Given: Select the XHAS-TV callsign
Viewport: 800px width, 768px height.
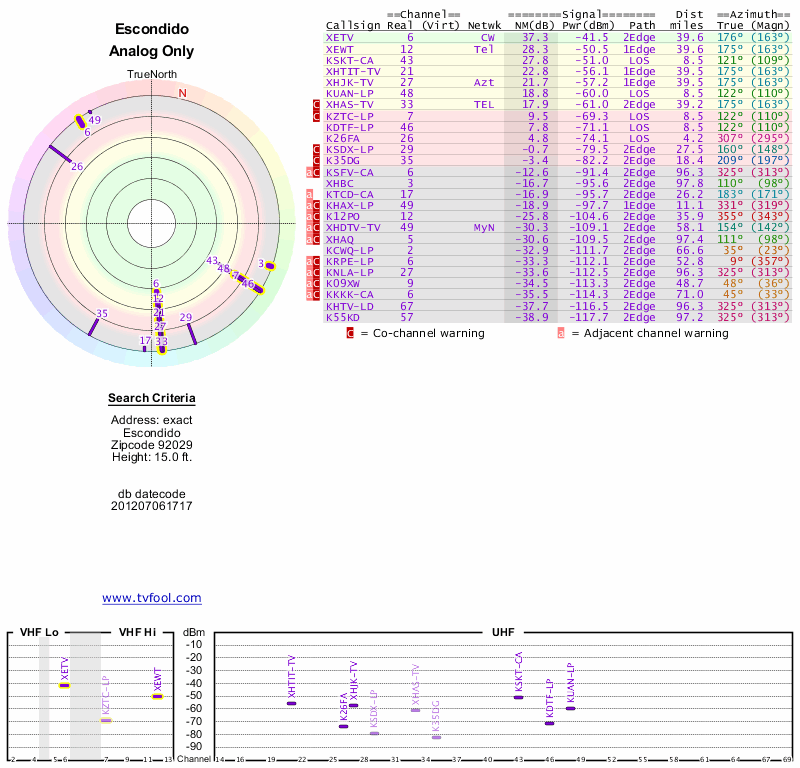Looking at the screenshot, I should (x=350, y=105).
